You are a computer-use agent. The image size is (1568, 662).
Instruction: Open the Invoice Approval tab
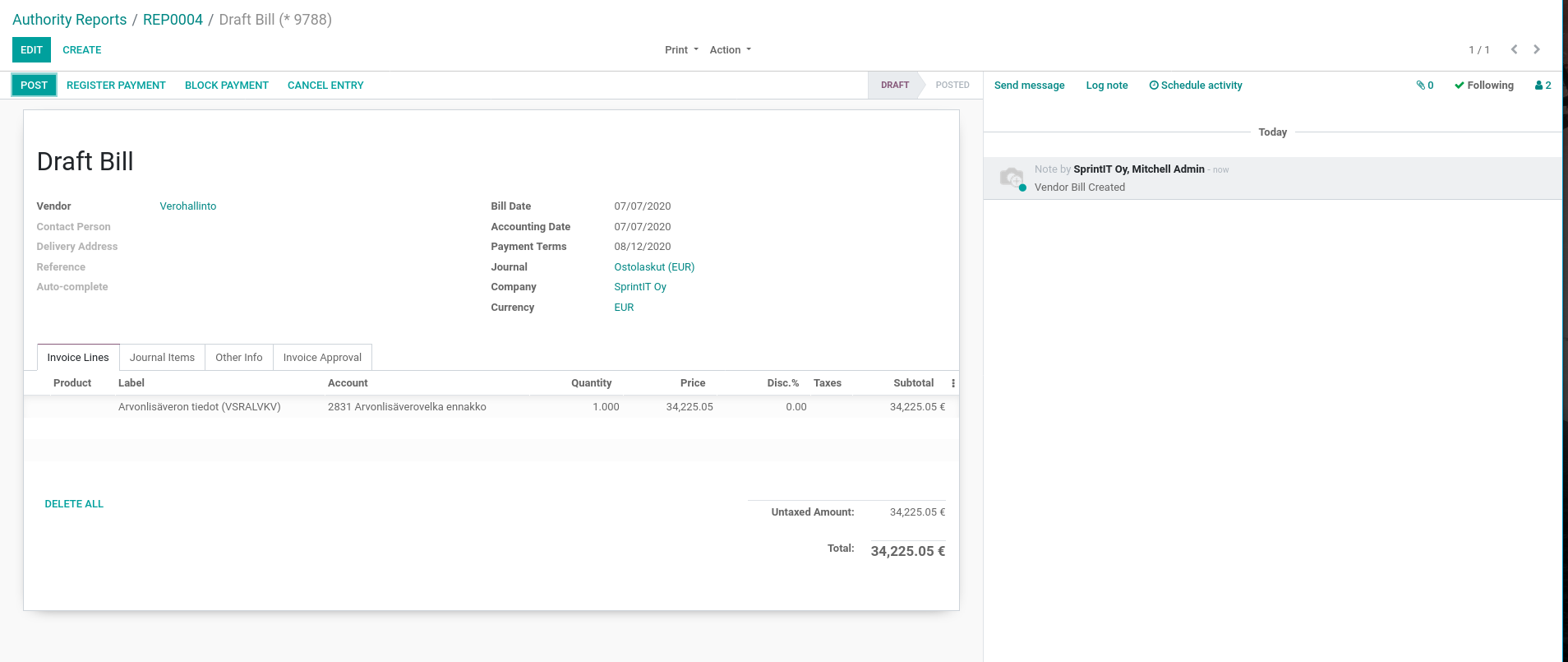point(322,358)
